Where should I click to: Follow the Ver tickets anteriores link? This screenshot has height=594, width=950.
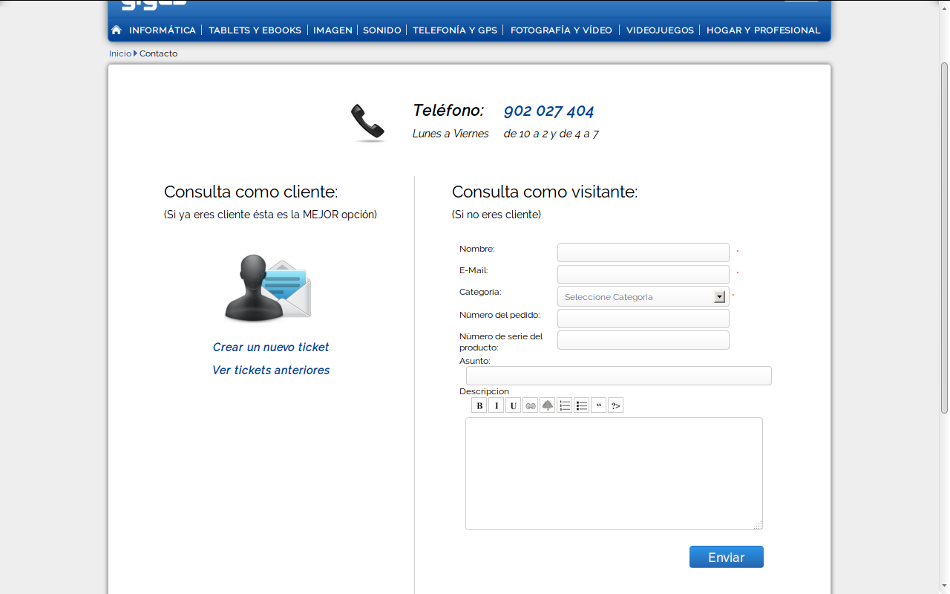tap(271, 370)
